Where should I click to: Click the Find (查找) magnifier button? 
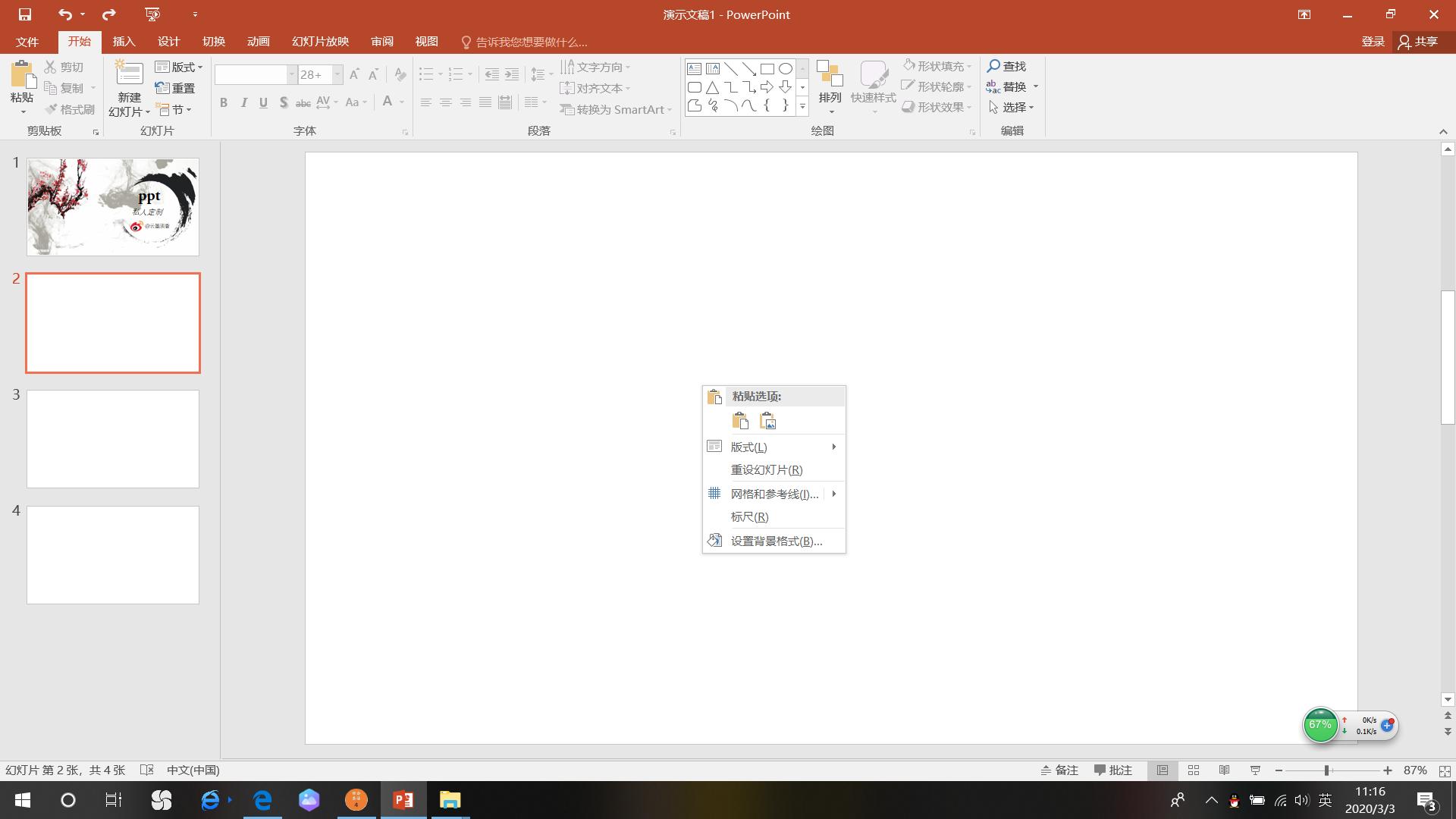point(1006,66)
